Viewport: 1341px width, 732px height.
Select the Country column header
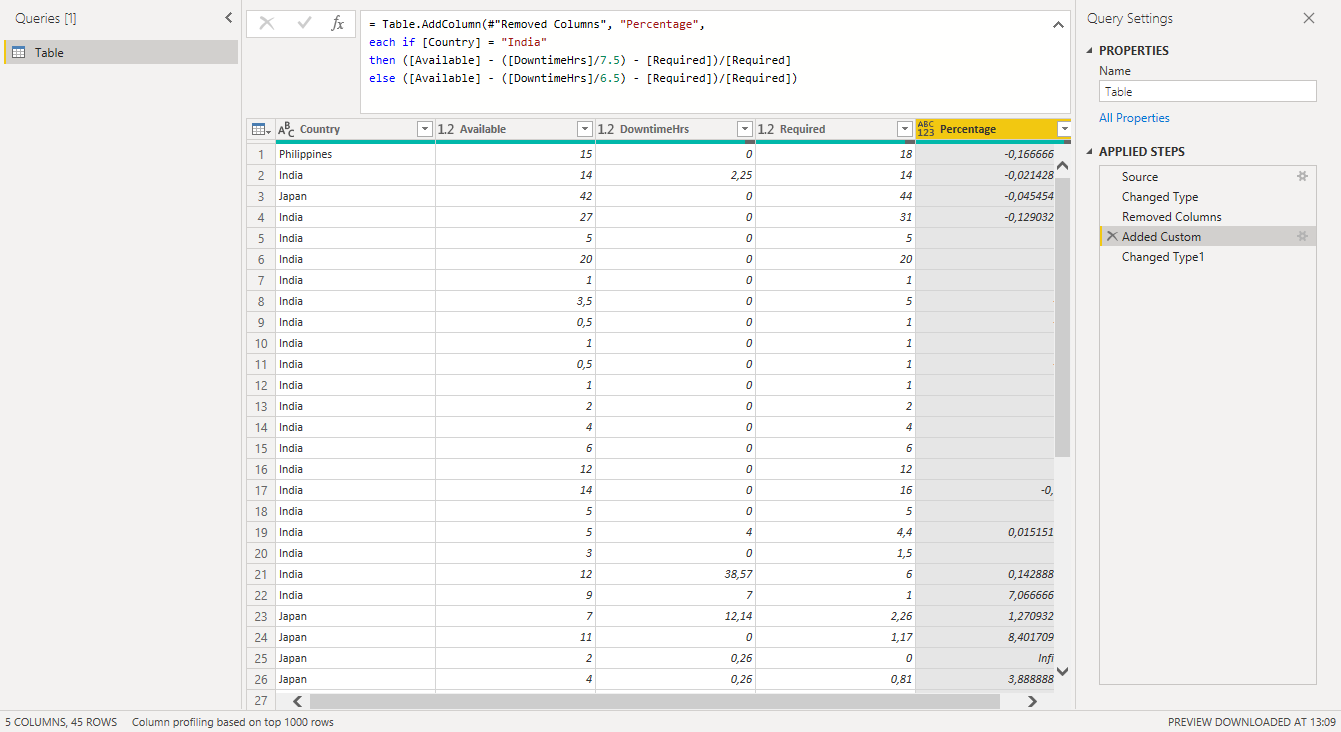[355, 129]
